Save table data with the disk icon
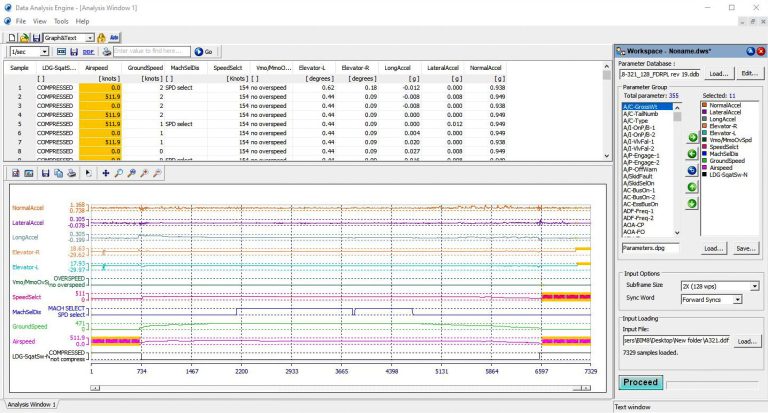 74,51
